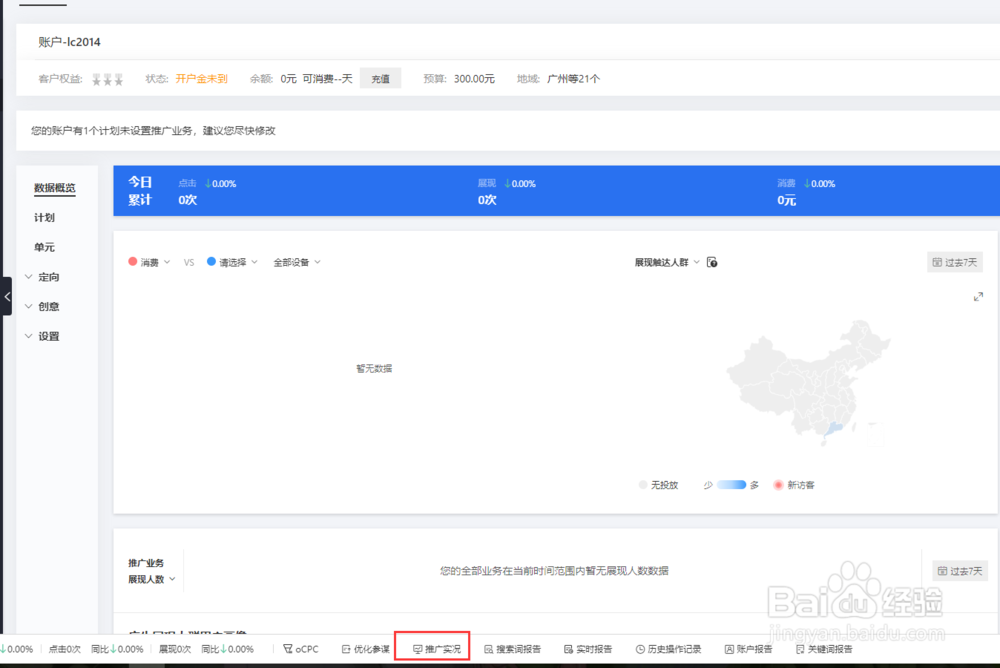Open the 消费 metric dropdown
The width and height of the screenshot is (1000, 668).
coord(149,262)
